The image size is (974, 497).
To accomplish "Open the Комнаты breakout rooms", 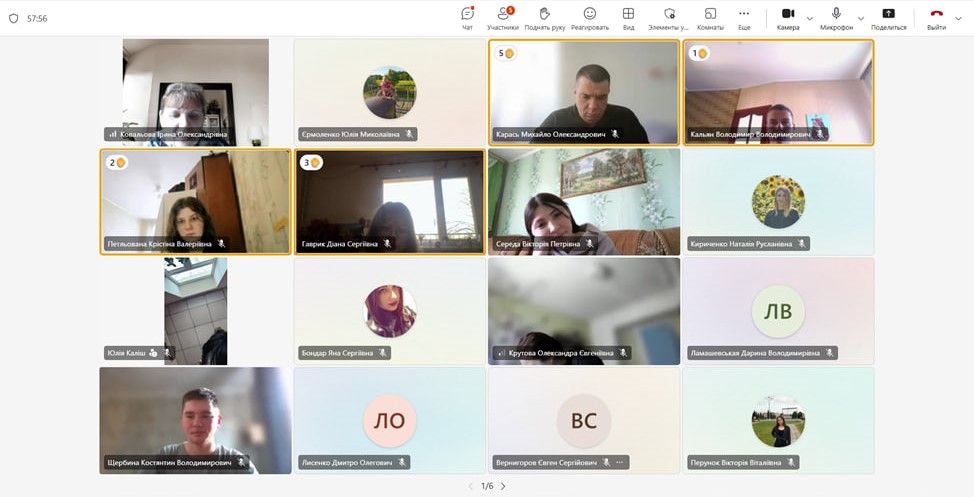I will tap(710, 17).
